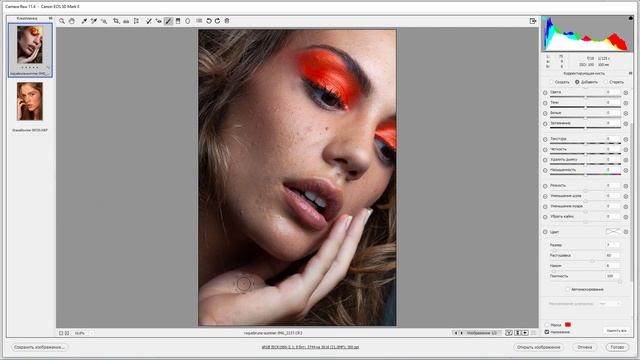Toggle histogram shadow clipping warning
This screenshot has height=360, width=640.
544,18
